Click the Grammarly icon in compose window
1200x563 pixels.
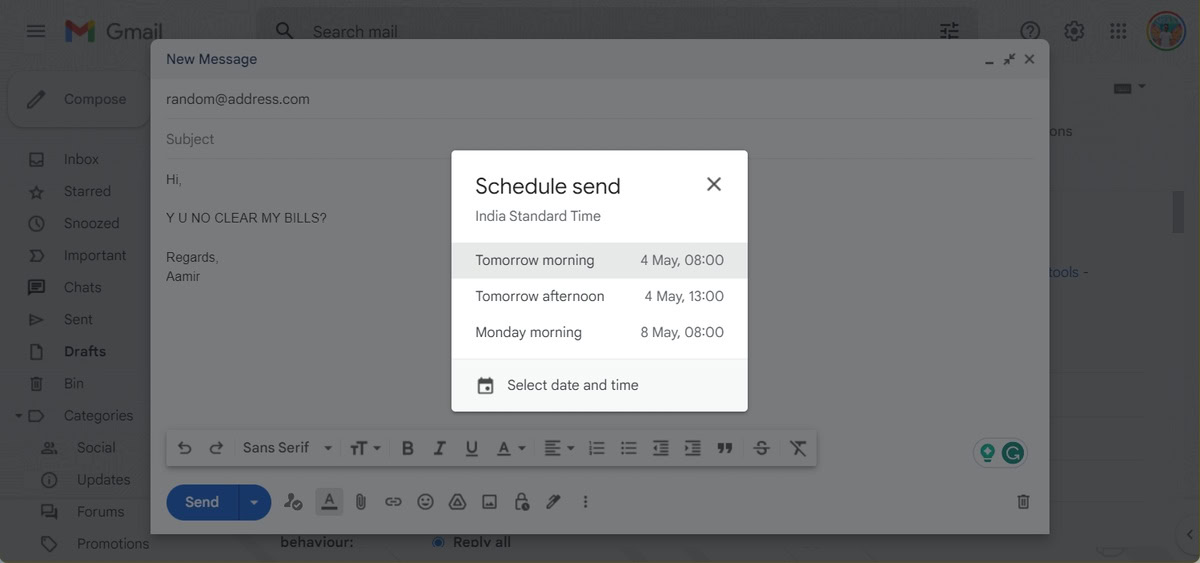(1013, 453)
